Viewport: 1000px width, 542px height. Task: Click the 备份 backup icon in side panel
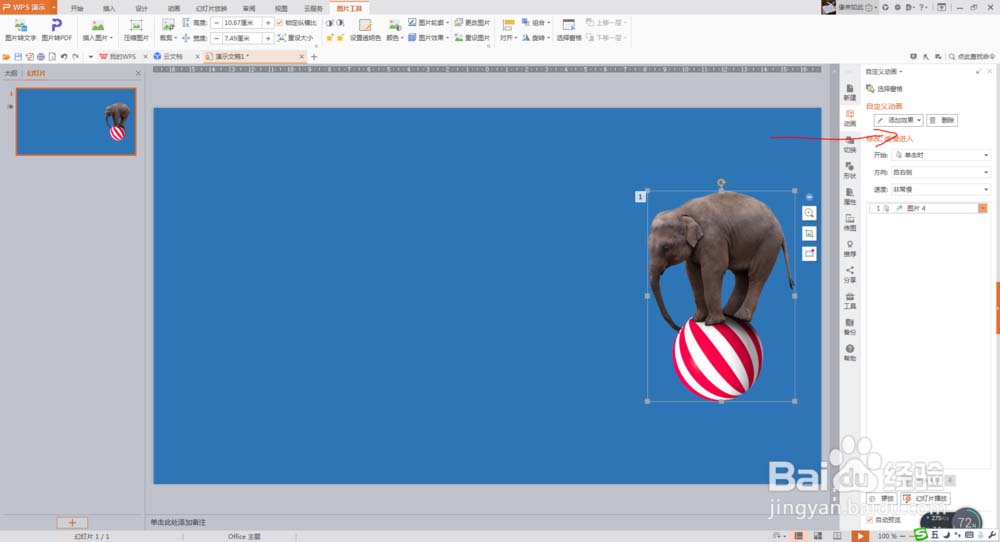849,327
